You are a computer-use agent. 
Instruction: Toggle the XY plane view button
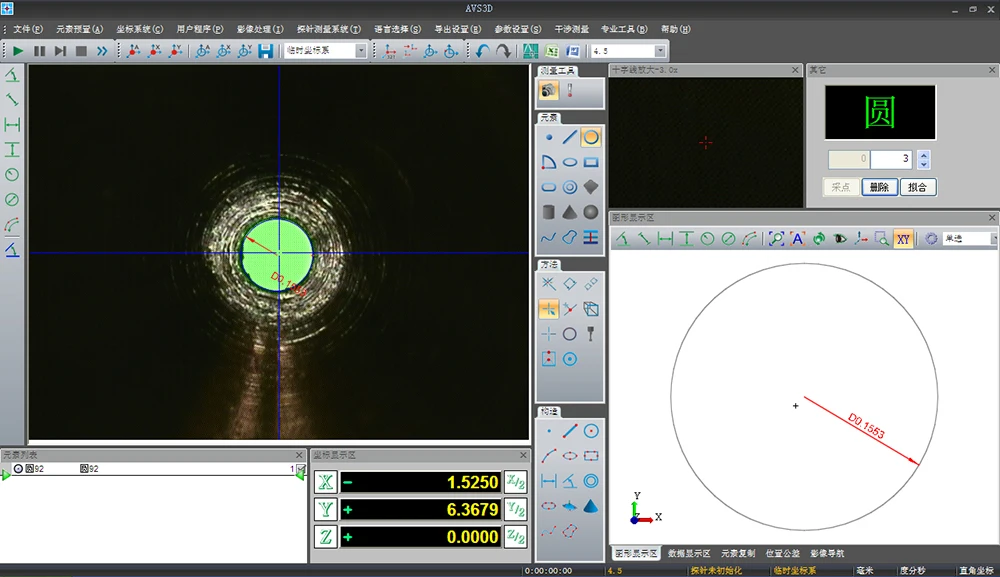tap(903, 239)
